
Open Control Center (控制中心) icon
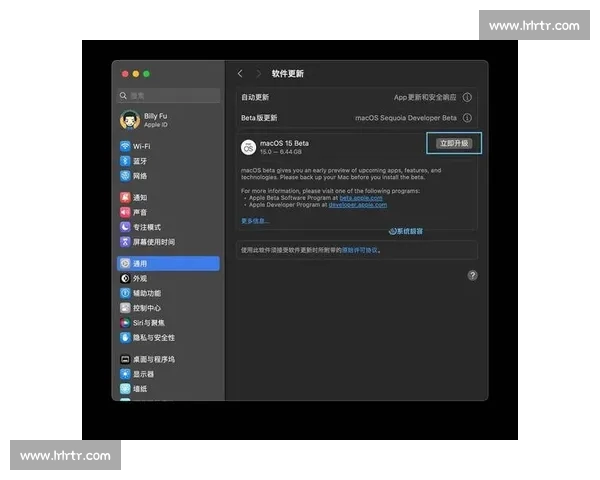(x=125, y=308)
